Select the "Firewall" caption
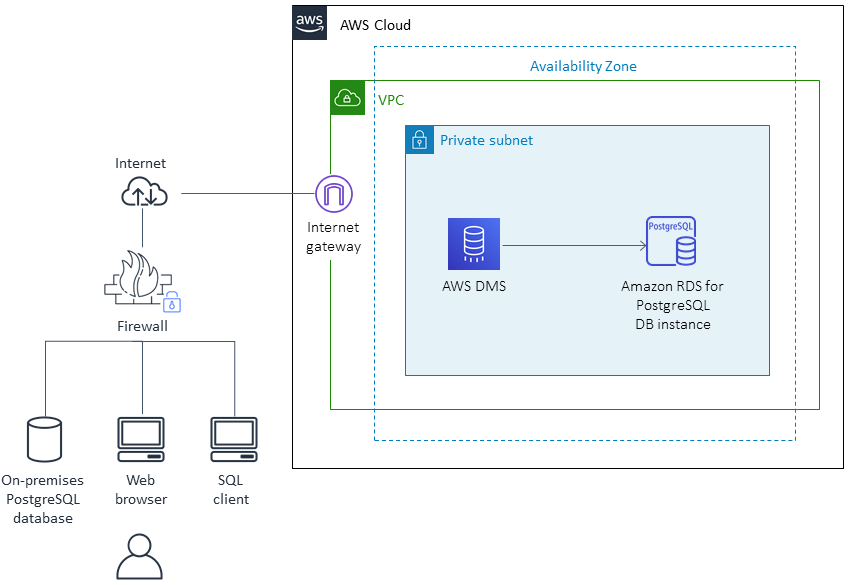The height and width of the screenshot is (585, 850). click(143, 326)
